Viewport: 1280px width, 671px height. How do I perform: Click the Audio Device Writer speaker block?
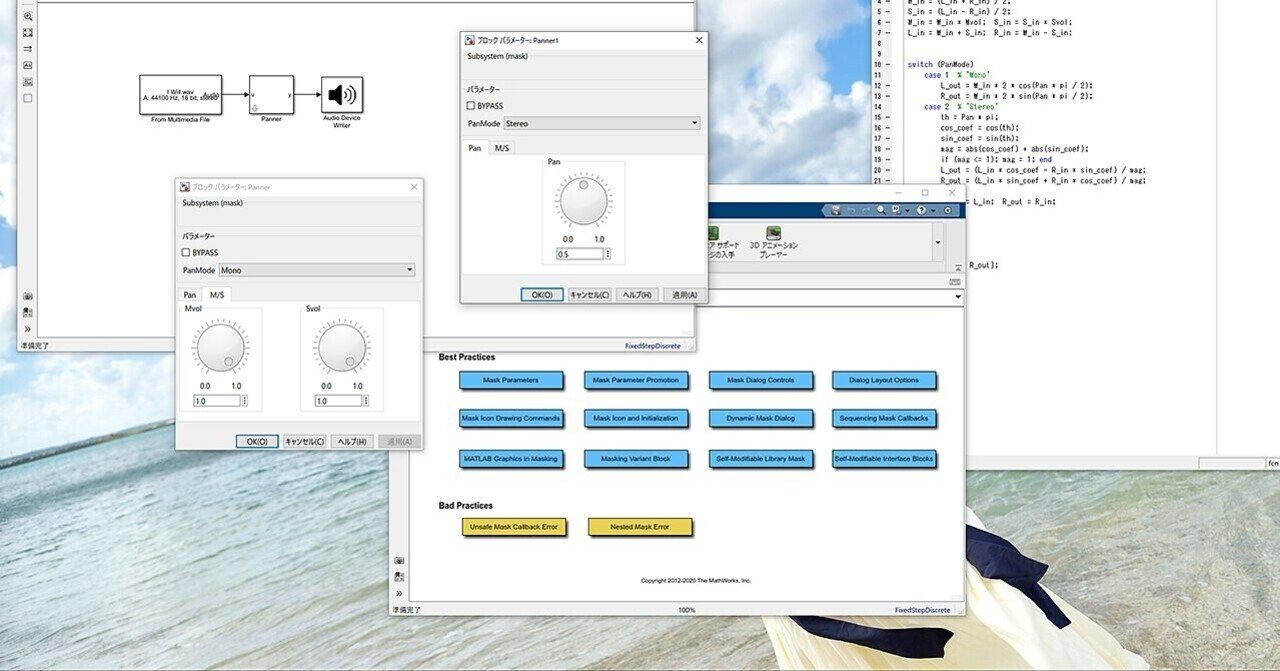tap(340, 96)
